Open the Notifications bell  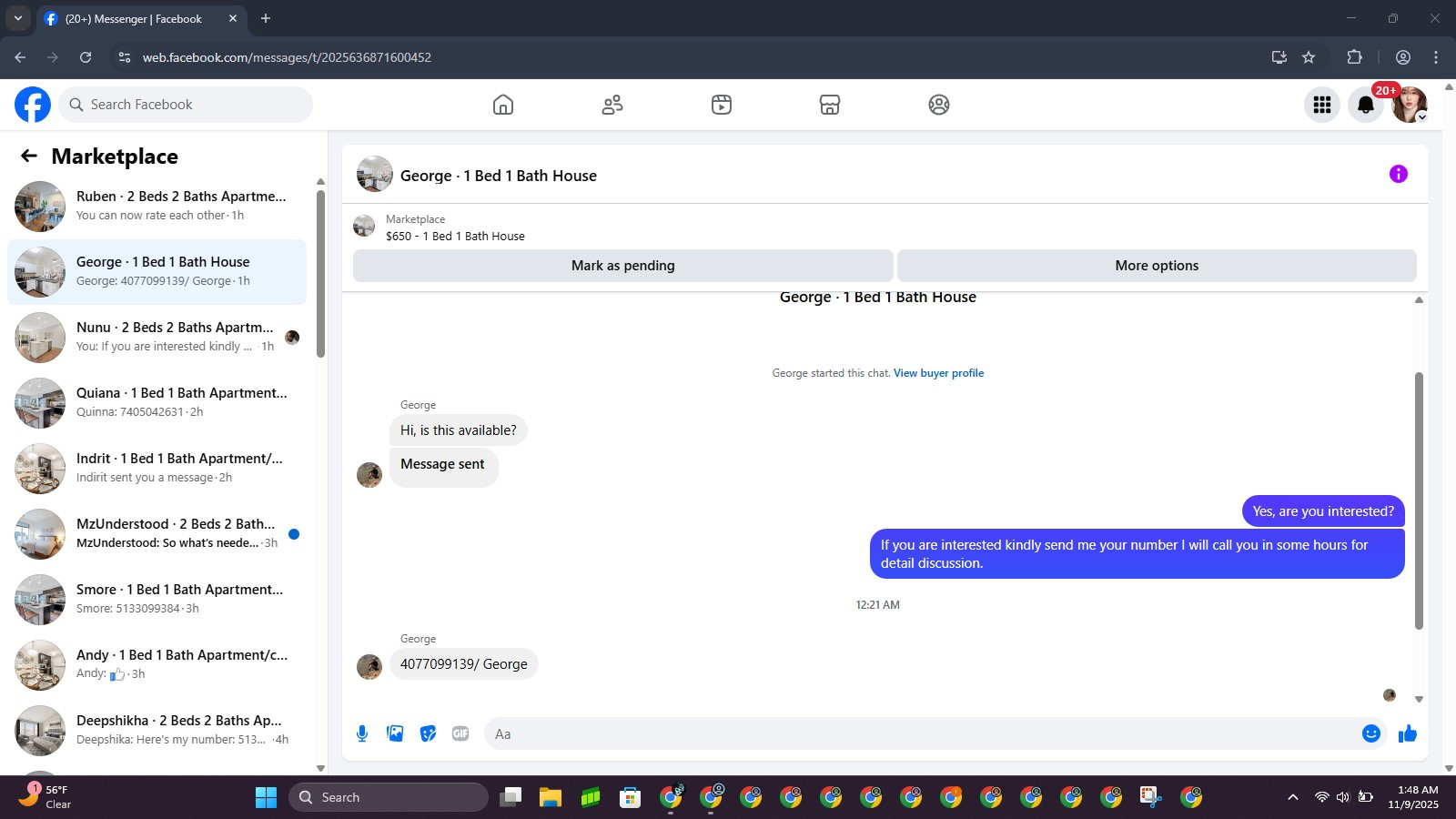click(x=1366, y=105)
